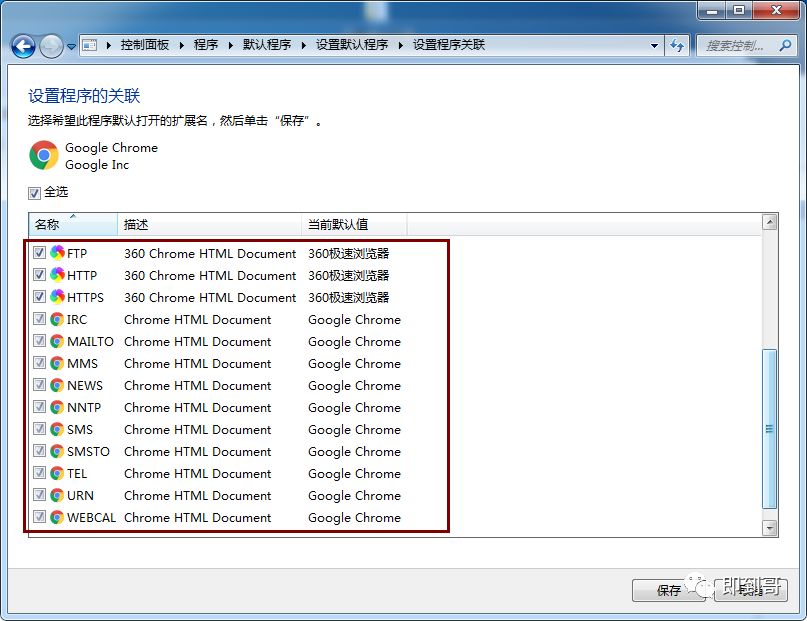Expand breadcrumb arrow after 控制面板
807x621 pixels.
pyautogui.click(x=182, y=45)
